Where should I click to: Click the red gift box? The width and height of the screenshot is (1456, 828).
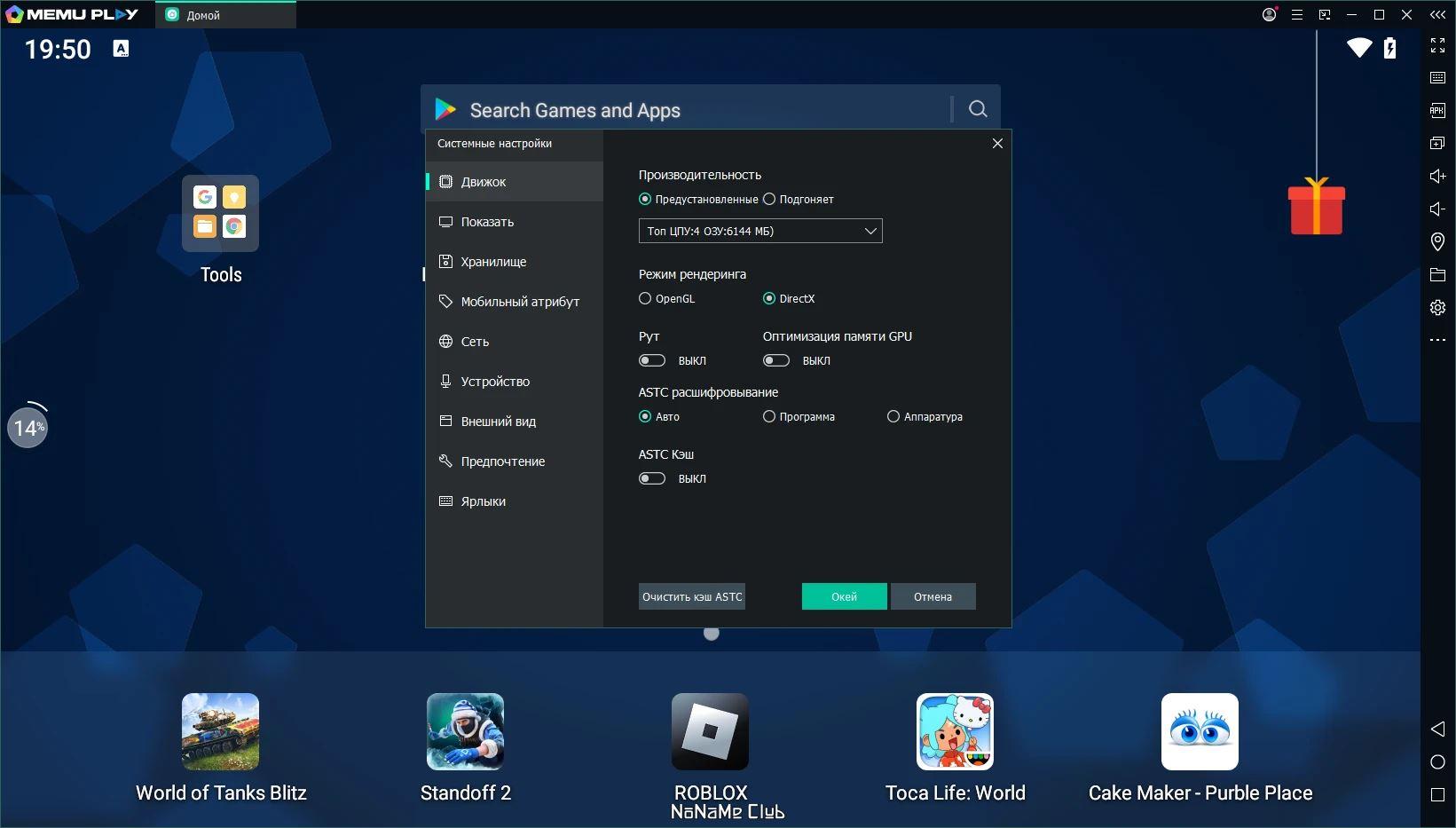point(1317,206)
